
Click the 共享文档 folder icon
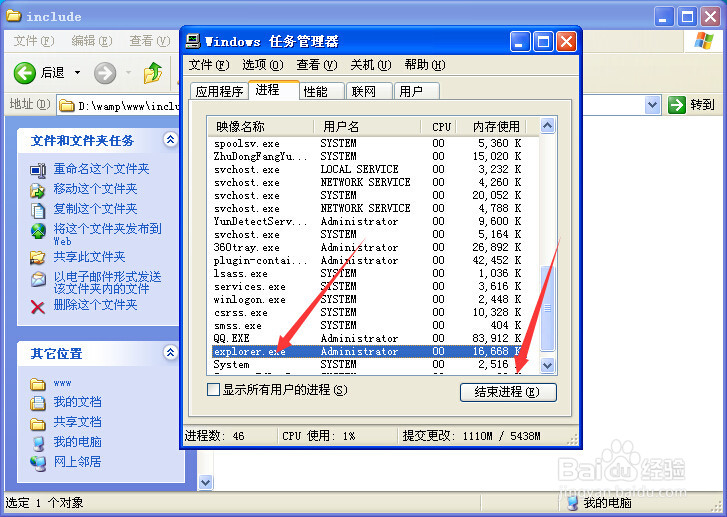click(x=38, y=424)
